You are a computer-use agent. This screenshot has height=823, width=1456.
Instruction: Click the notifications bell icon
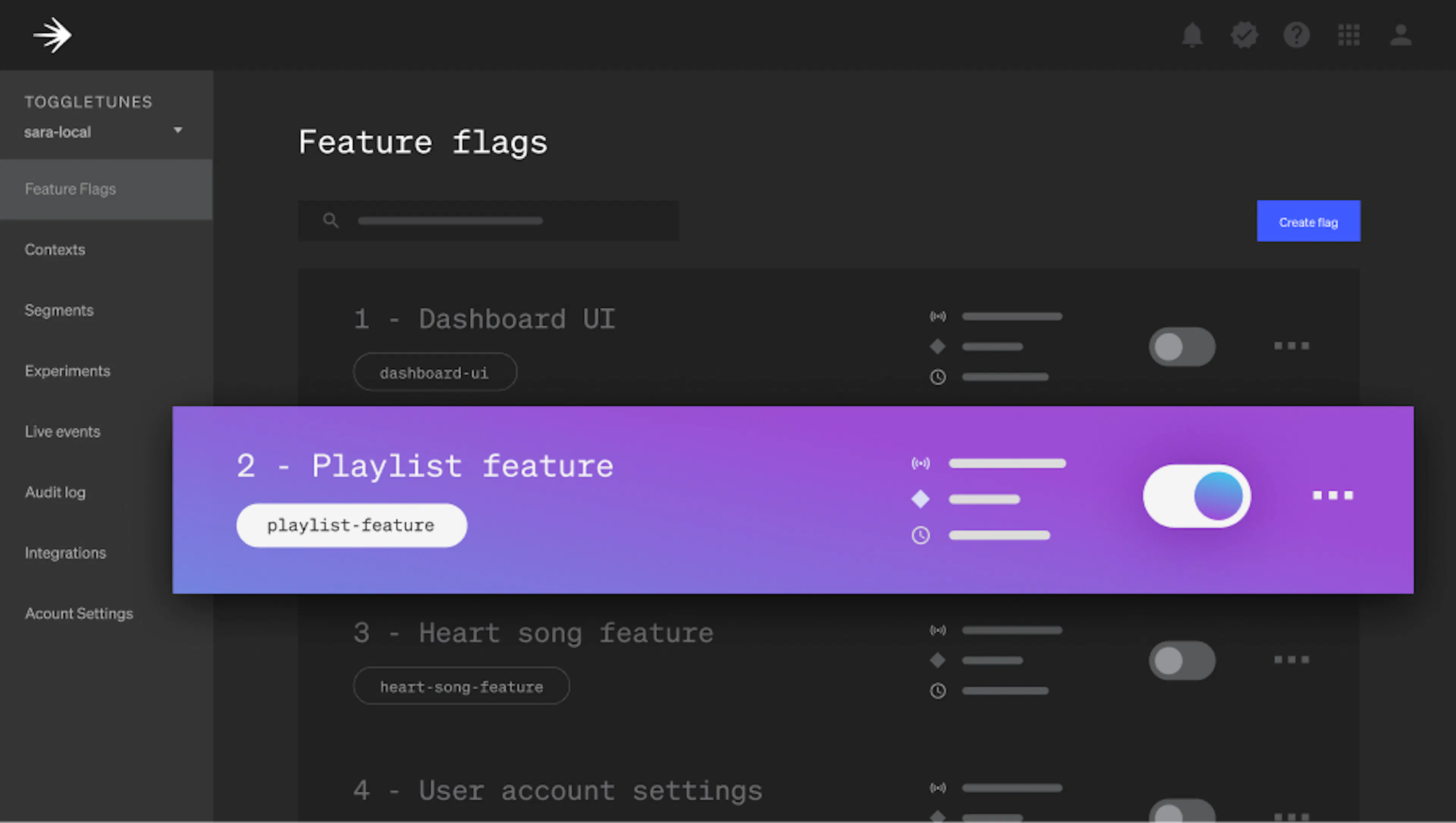1192,35
